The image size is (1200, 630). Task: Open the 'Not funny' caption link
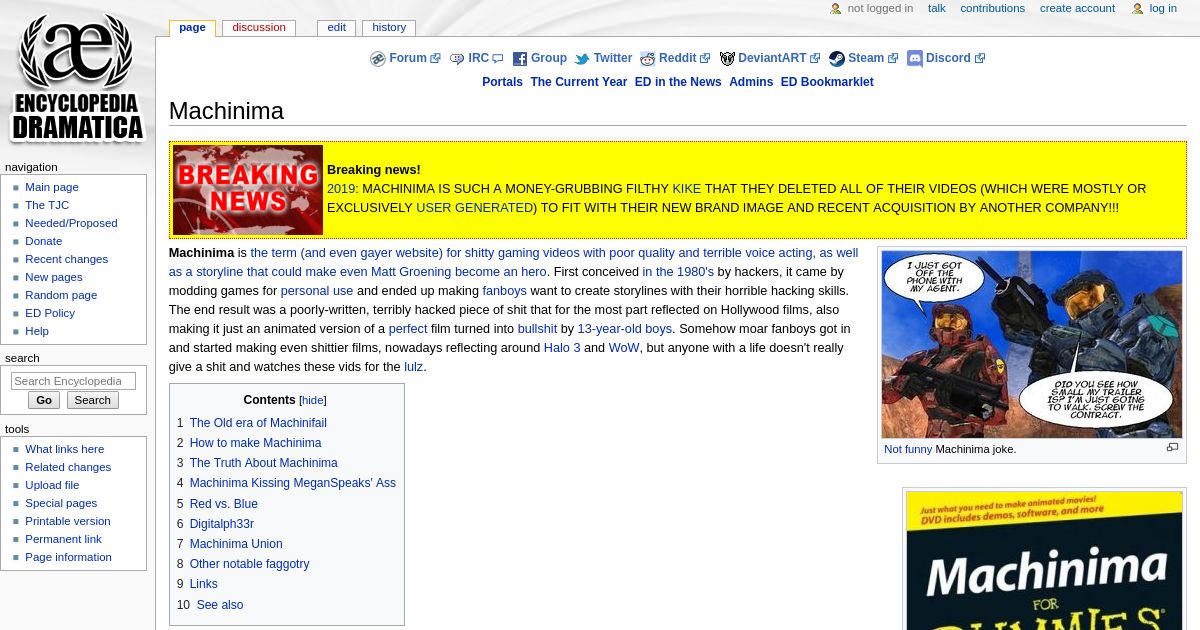coord(908,449)
